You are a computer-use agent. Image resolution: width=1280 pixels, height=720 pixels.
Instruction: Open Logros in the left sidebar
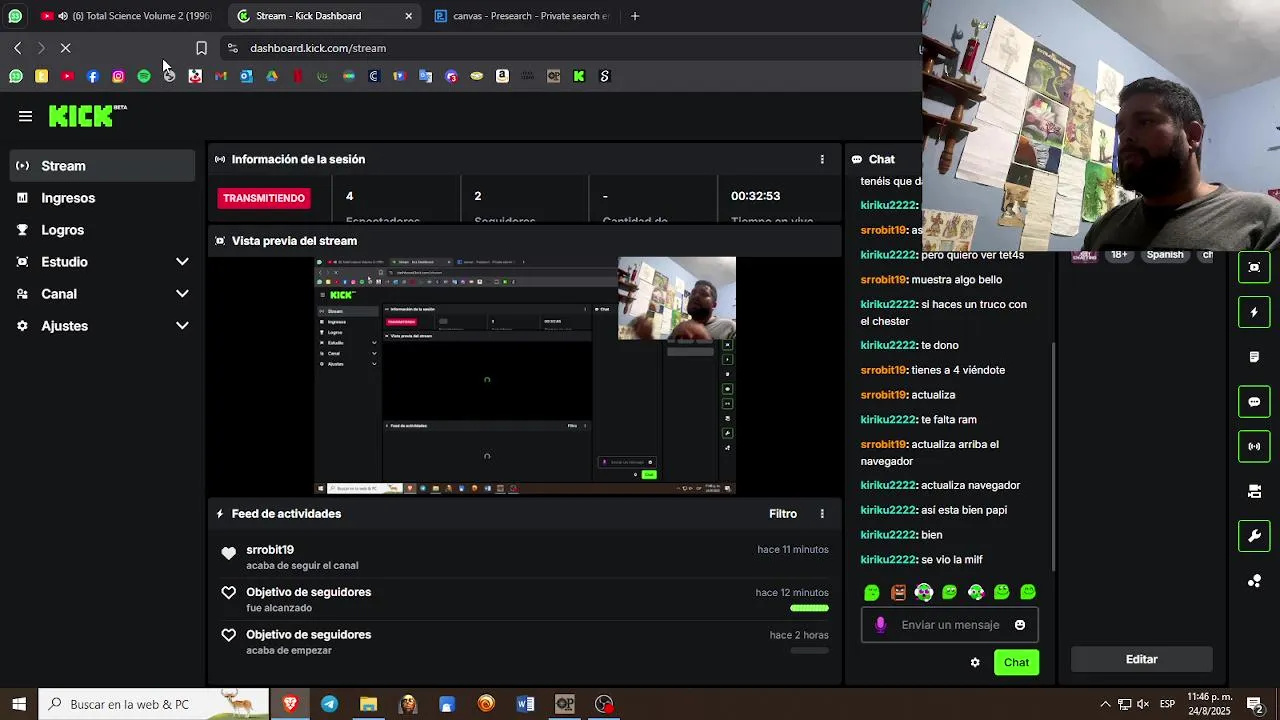point(102,230)
